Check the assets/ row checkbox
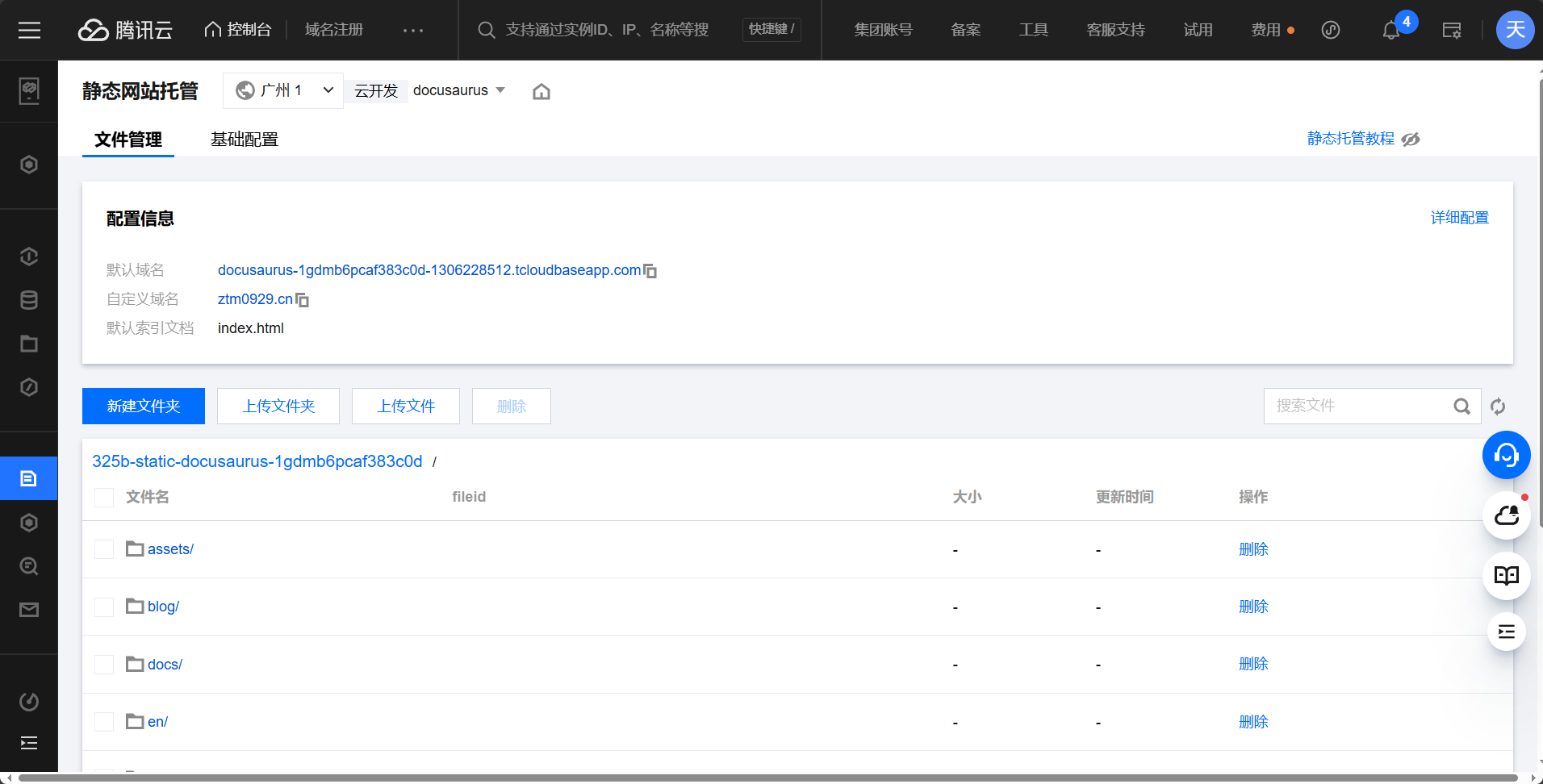Image resolution: width=1543 pixels, height=784 pixels. point(104,549)
